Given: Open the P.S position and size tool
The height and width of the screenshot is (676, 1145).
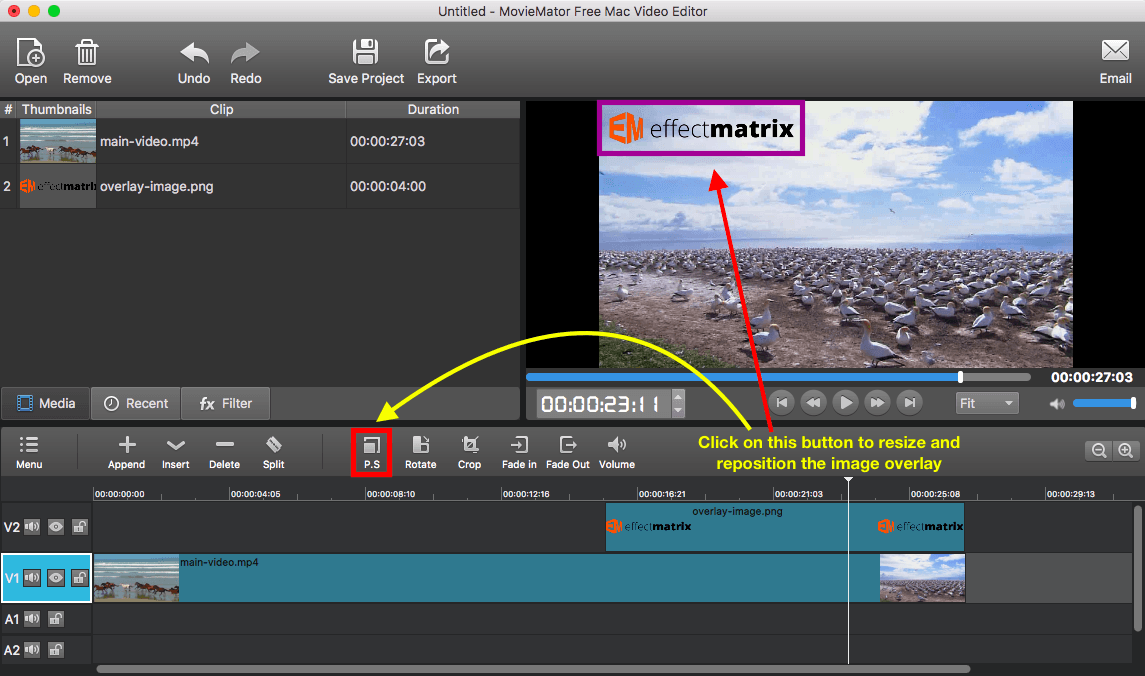Looking at the screenshot, I should pyautogui.click(x=372, y=453).
